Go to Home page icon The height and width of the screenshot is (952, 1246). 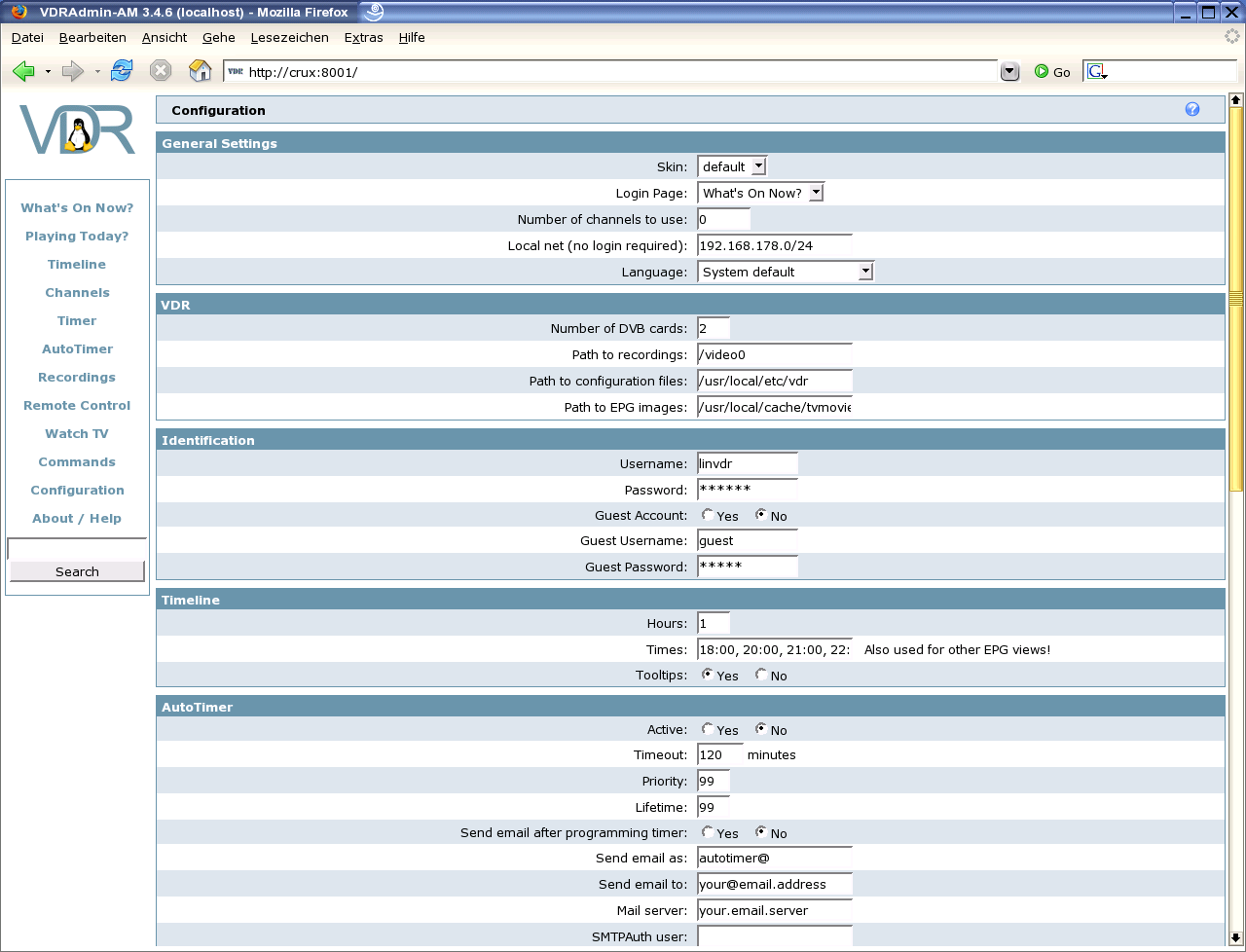[x=200, y=71]
